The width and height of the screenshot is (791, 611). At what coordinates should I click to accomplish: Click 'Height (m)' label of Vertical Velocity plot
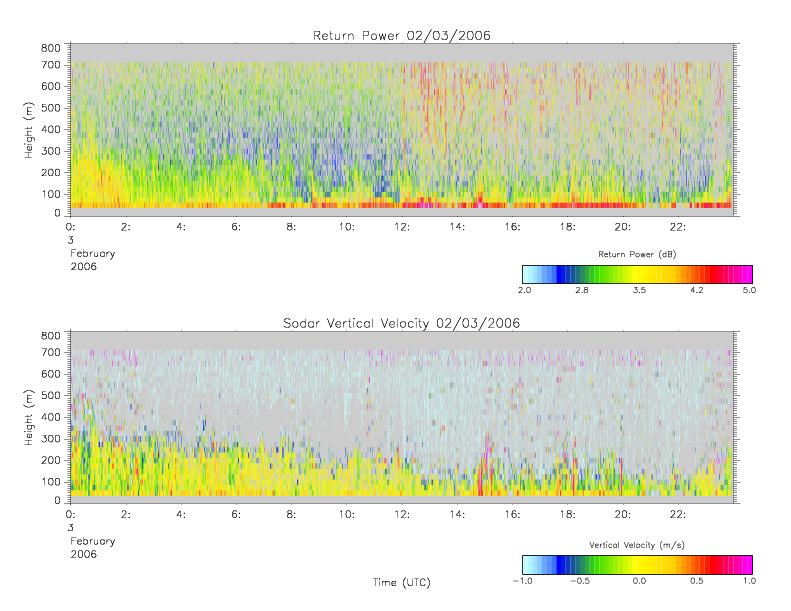click(28, 417)
